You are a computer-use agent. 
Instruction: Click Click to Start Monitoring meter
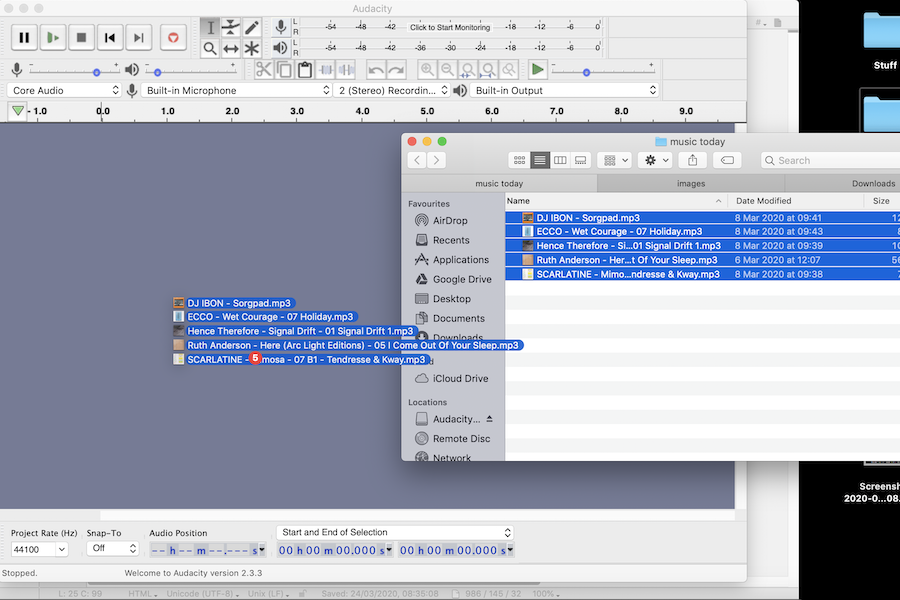pos(450,27)
